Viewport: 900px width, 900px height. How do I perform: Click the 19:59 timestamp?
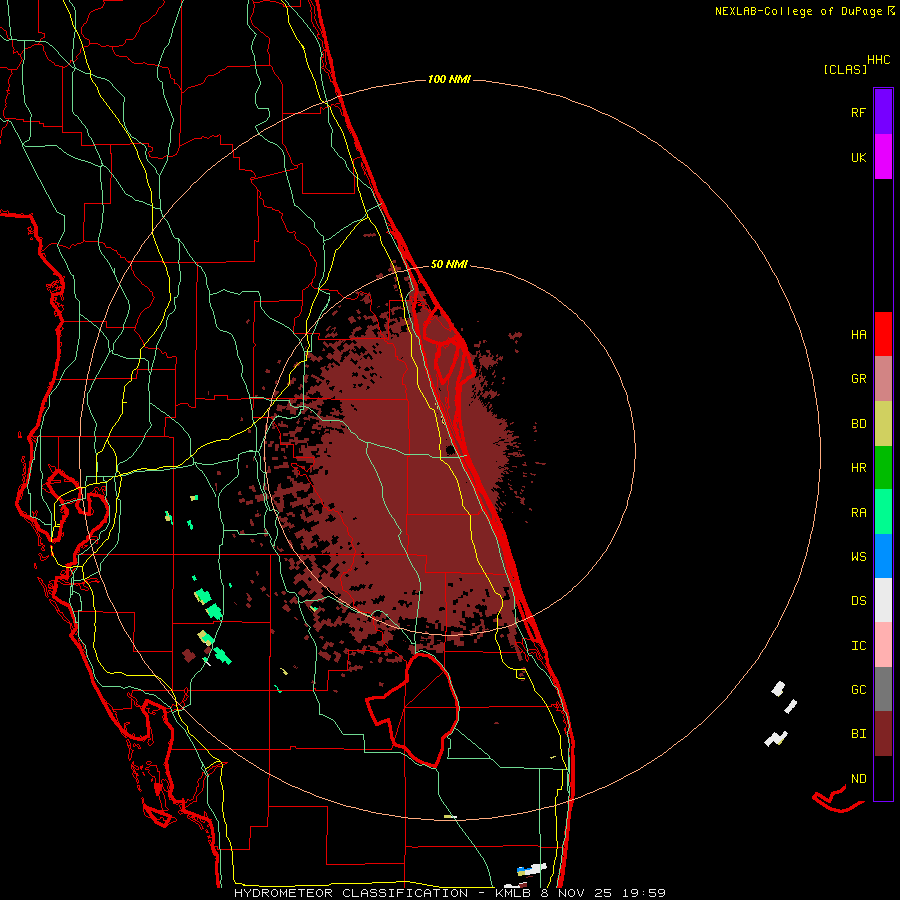tap(644, 893)
